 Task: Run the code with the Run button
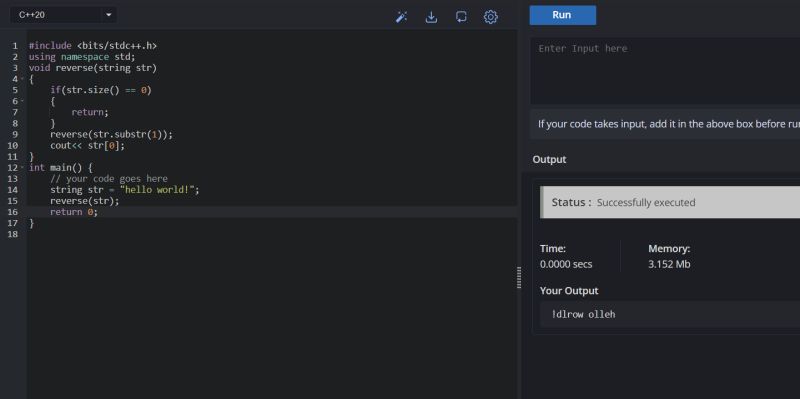point(562,15)
